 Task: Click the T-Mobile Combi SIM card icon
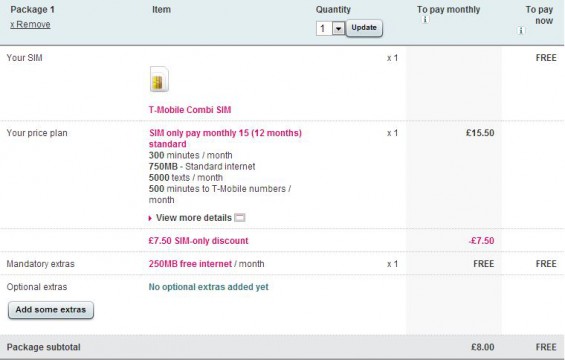[159, 79]
